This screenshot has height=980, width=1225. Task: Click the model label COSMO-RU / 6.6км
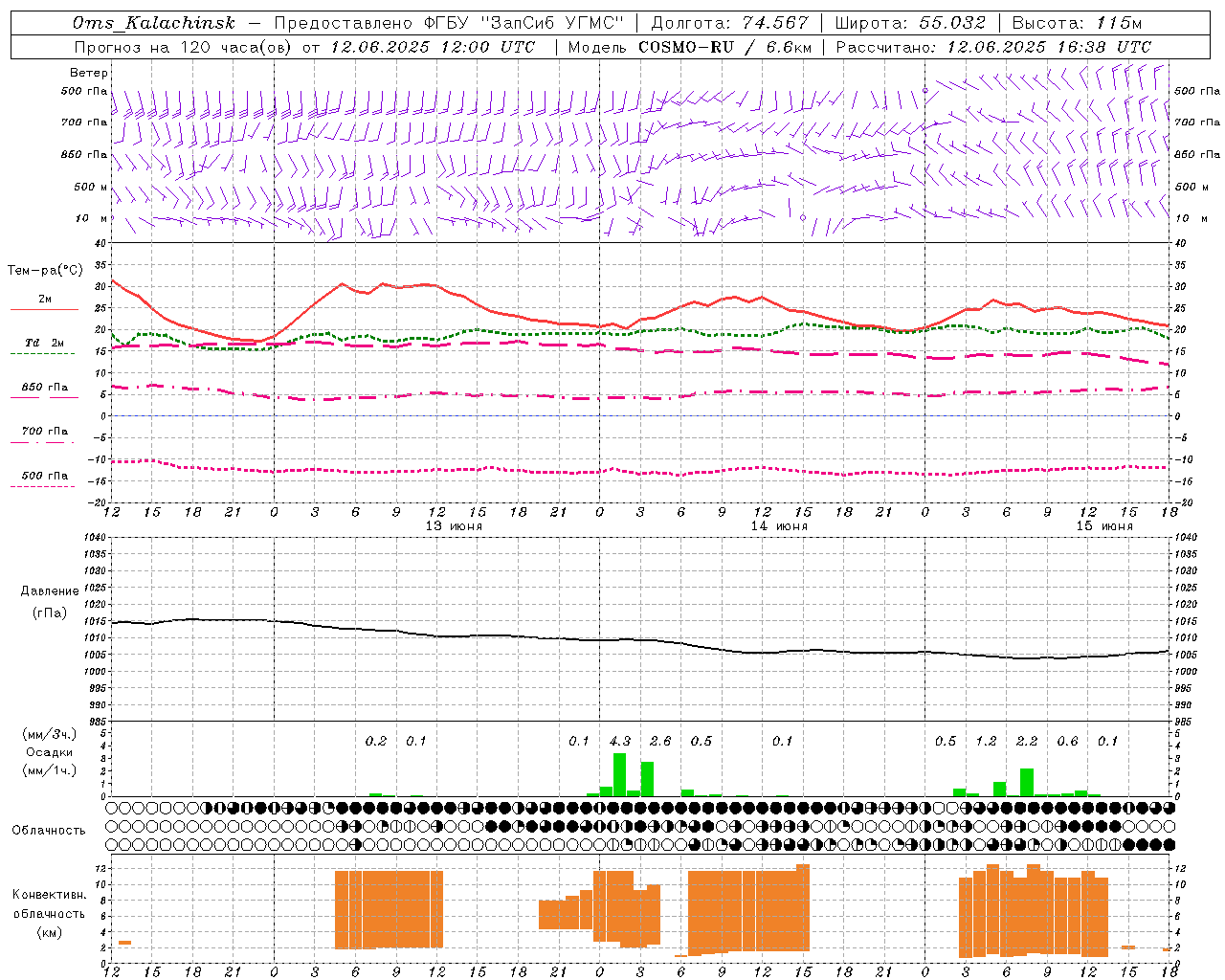(725, 47)
